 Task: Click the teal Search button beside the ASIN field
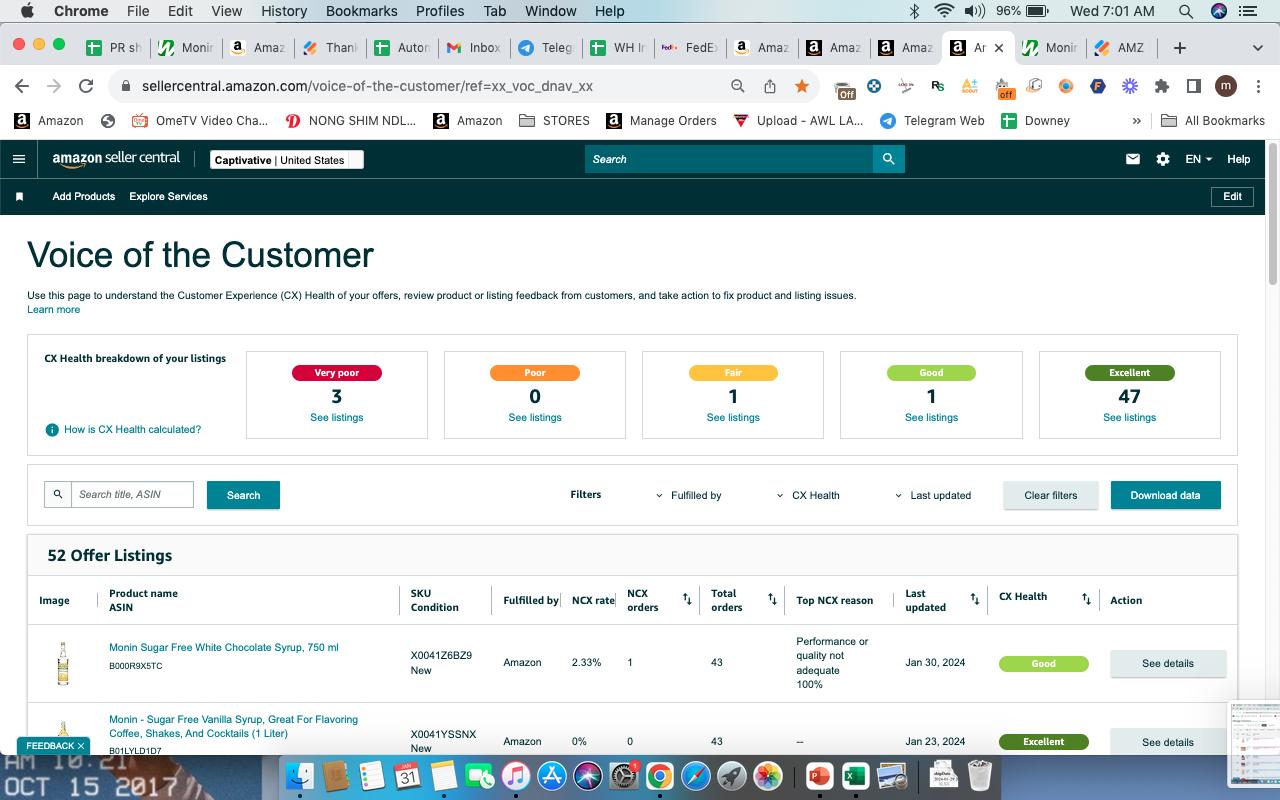pyautogui.click(x=243, y=495)
